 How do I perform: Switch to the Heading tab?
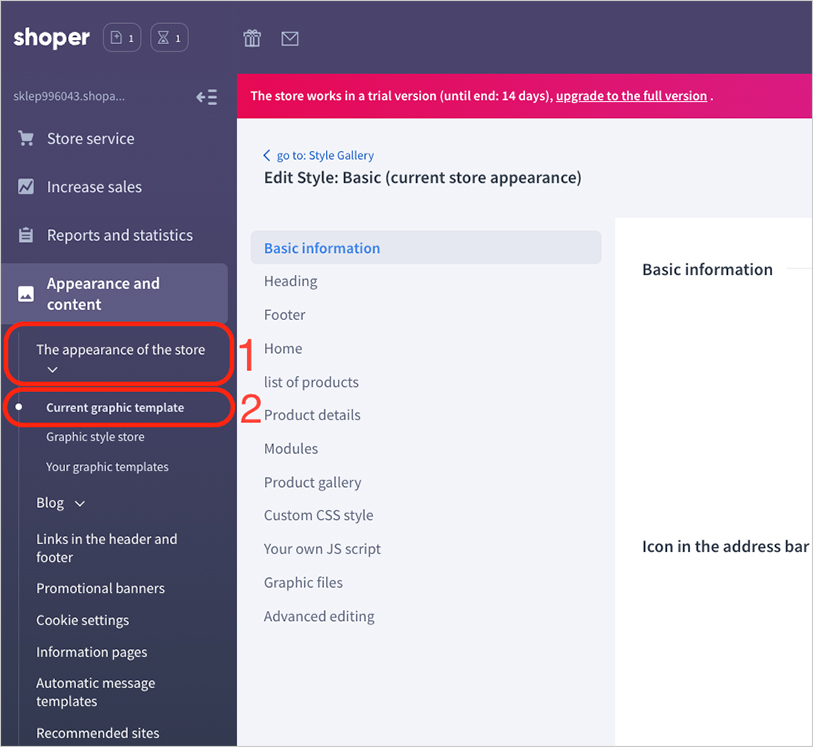tap(290, 281)
